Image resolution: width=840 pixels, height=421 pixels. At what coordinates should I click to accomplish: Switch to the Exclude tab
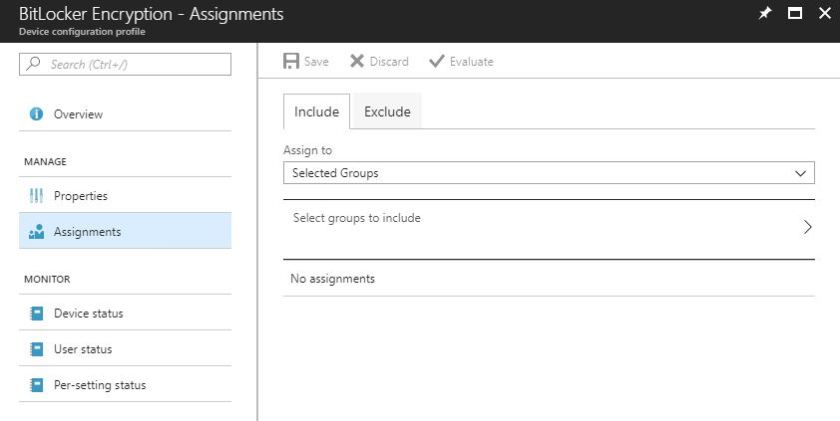(x=387, y=111)
